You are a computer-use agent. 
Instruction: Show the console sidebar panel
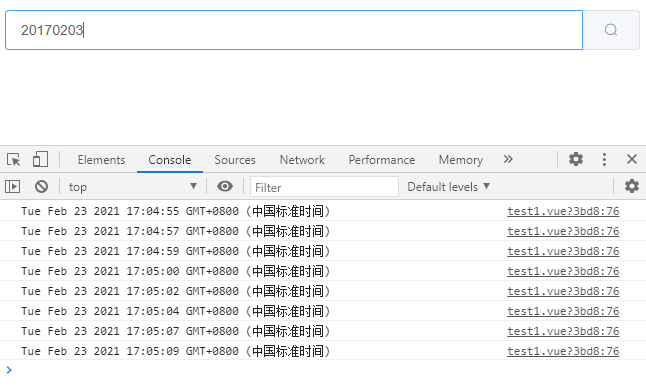click(x=13, y=187)
